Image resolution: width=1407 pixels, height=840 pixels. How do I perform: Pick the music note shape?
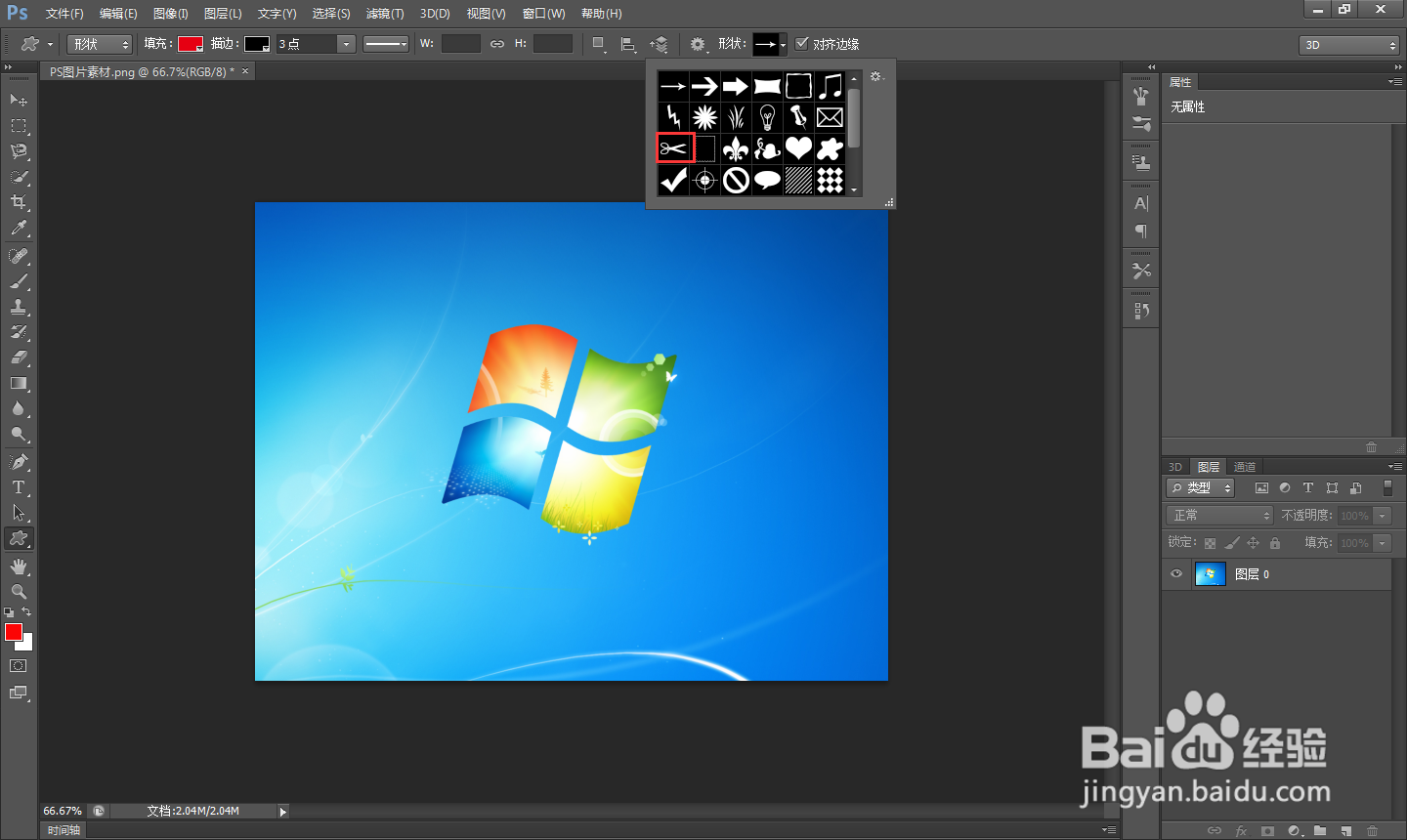click(830, 86)
